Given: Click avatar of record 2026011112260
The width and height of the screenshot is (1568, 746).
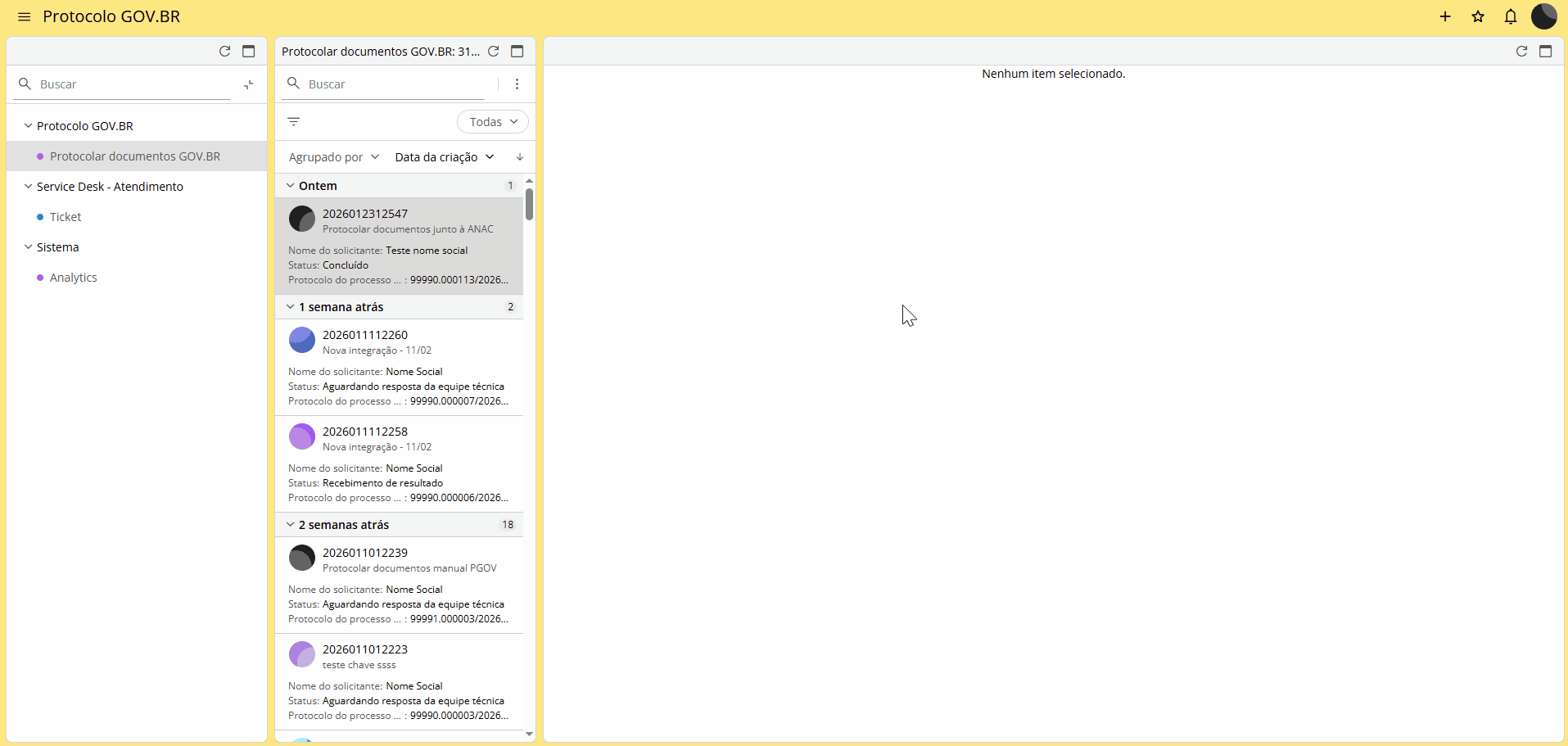Looking at the screenshot, I should [x=302, y=340].
